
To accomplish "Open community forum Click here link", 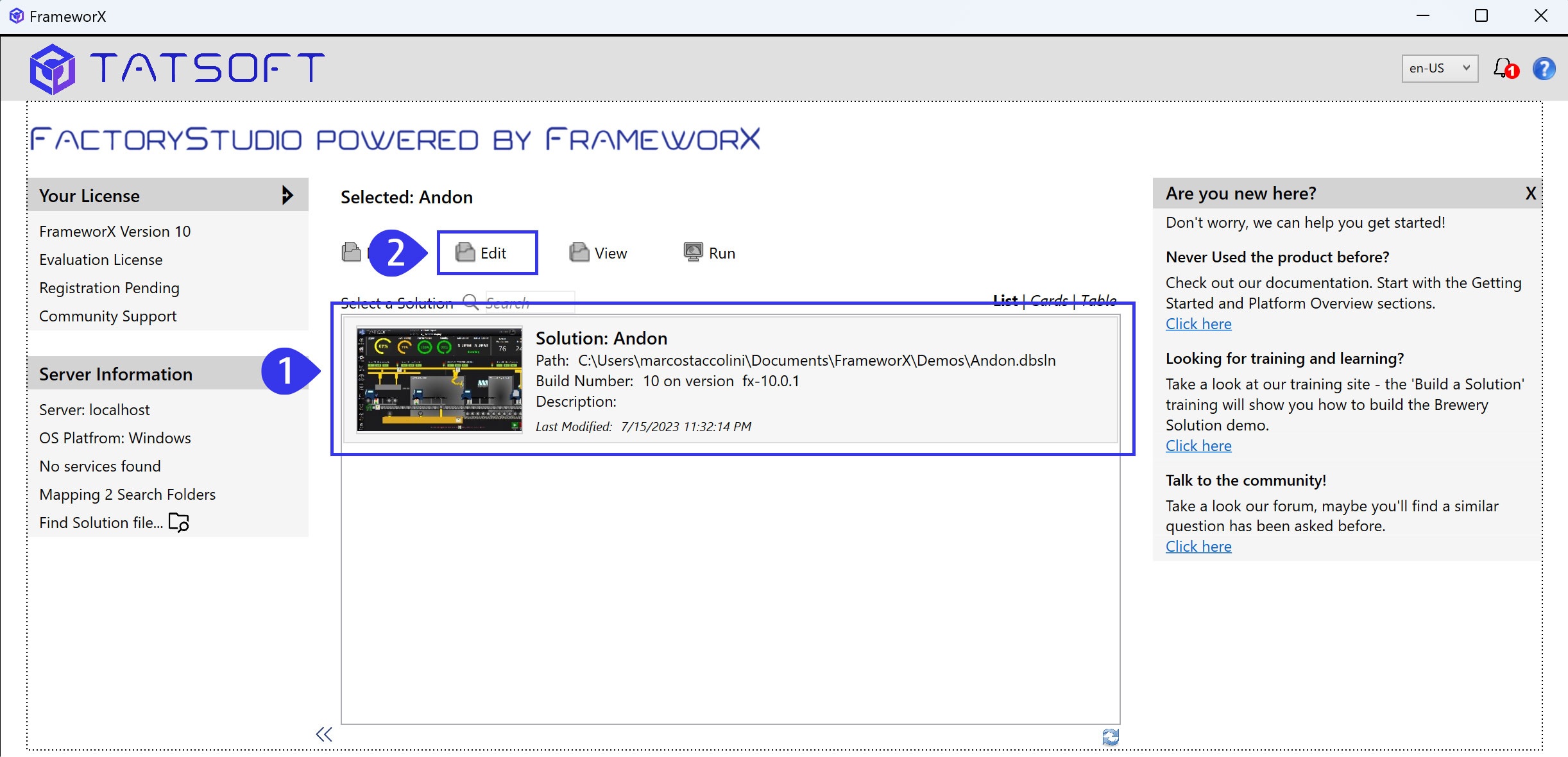I will 1198,547.
